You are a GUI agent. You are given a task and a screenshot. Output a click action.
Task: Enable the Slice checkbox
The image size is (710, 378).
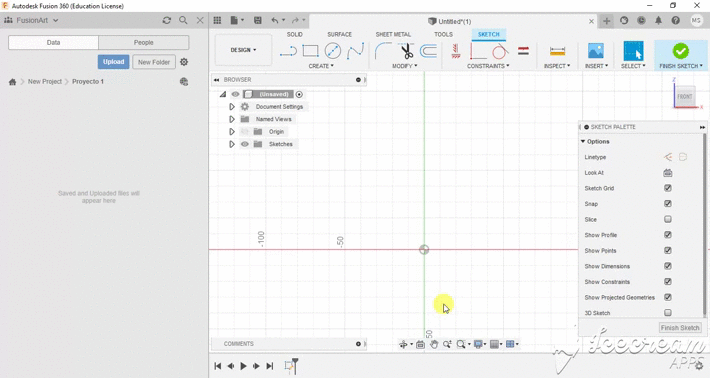(668, 219)
